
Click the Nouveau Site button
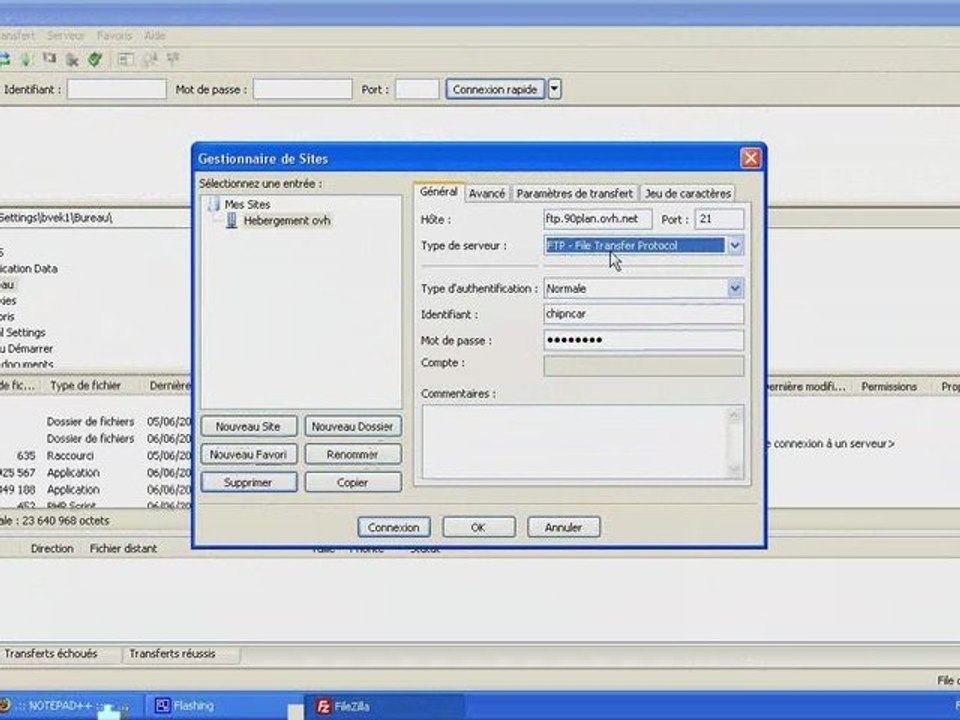249,427
